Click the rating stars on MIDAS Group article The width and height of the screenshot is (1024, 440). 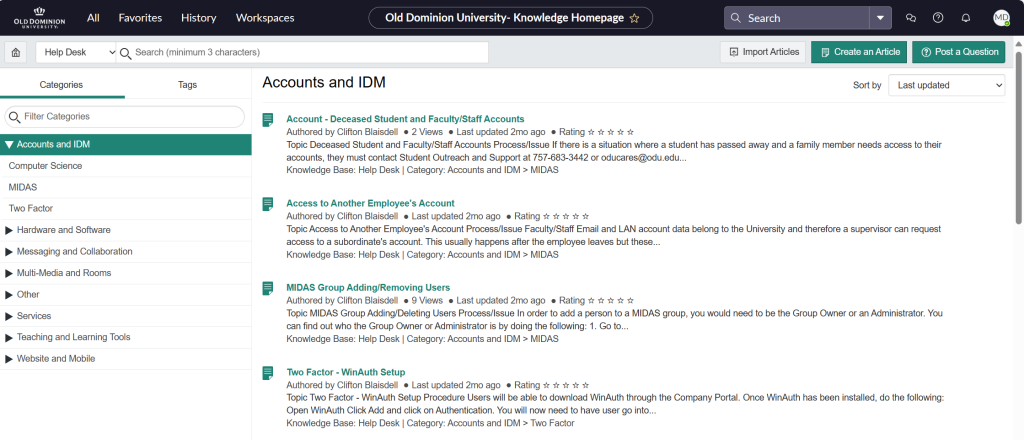coord(611,301)
